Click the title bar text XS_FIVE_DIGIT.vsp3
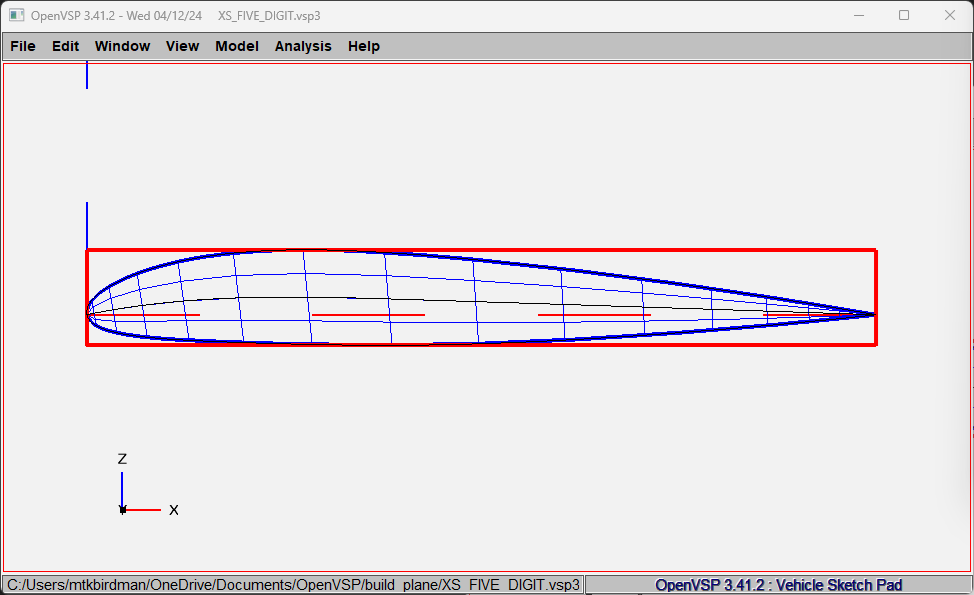This screenshot has height=595, width=974. [269, 16]
